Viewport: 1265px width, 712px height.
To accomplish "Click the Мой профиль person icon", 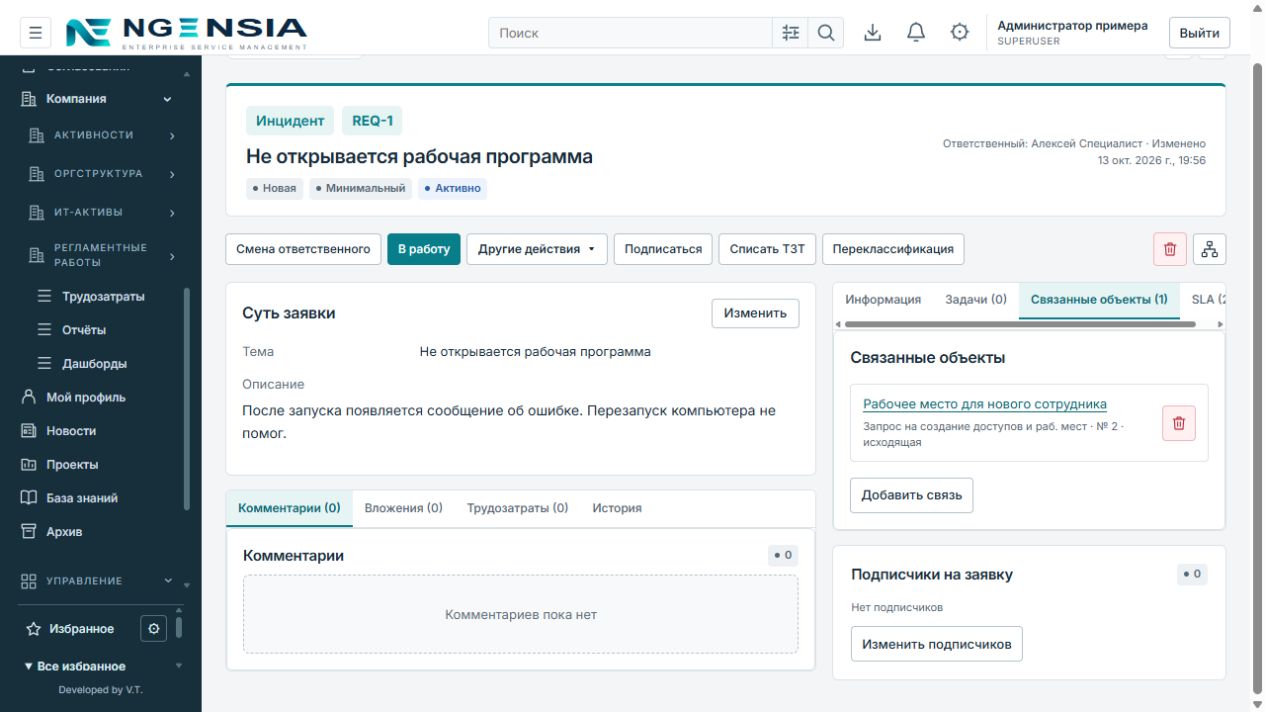I will click(29, 397).
